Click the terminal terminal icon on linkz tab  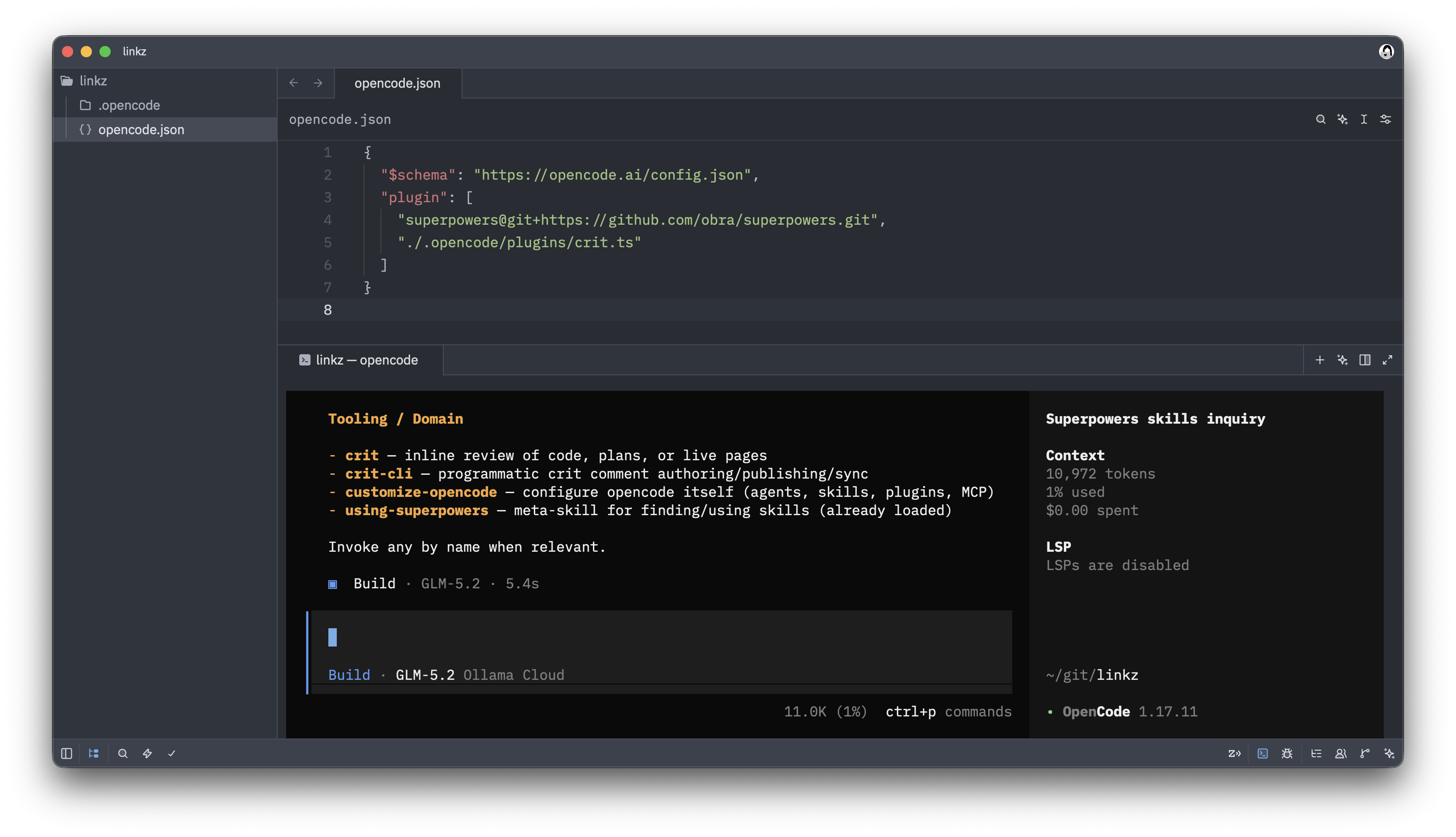(x=304, y=360)
